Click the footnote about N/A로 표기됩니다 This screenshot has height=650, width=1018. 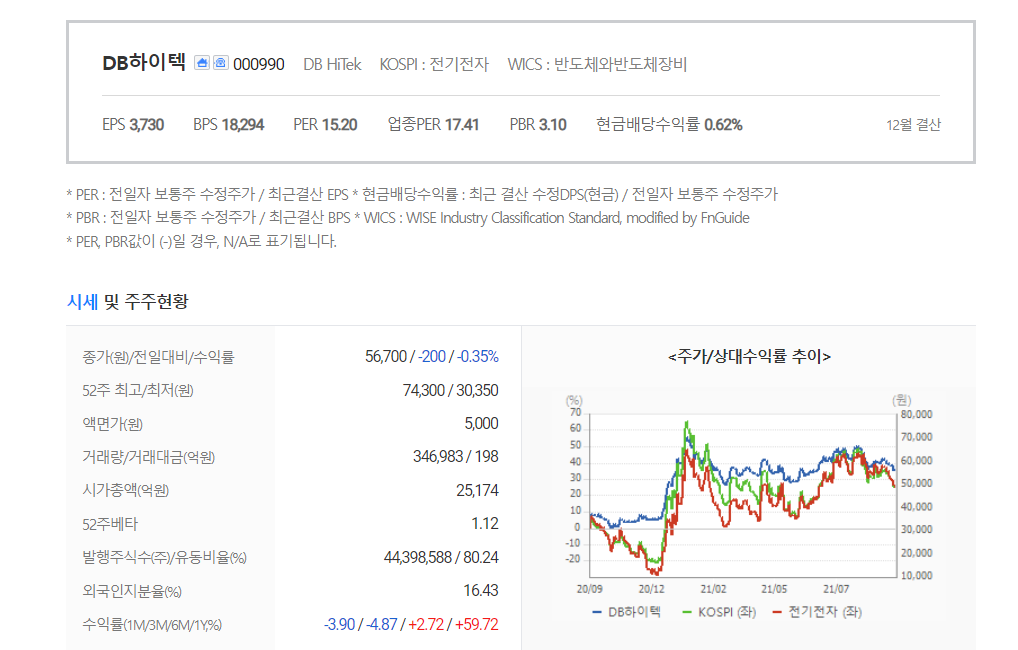202,241
